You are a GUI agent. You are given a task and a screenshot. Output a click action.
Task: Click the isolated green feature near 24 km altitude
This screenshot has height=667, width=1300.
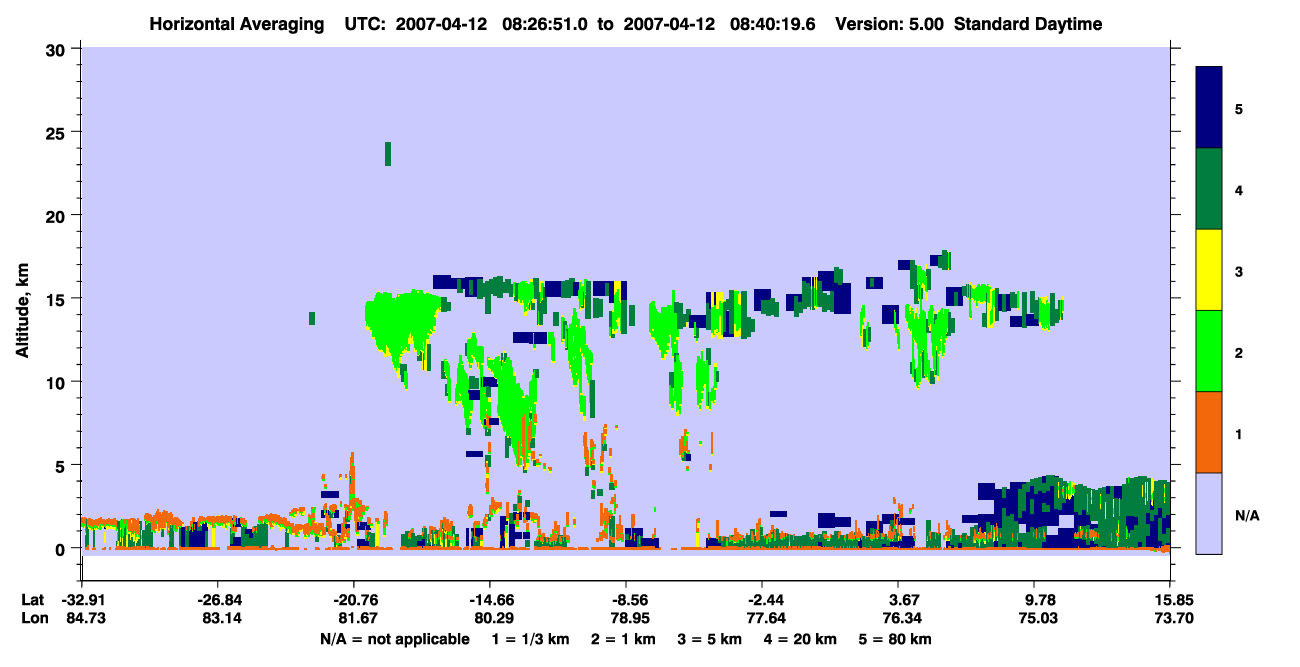click(388, 154)
